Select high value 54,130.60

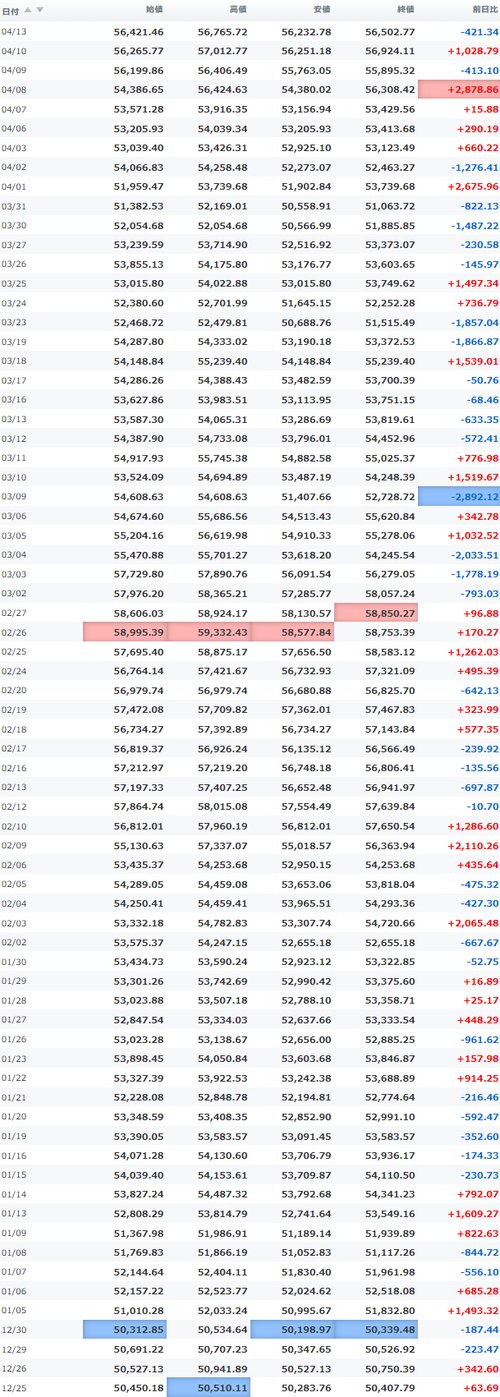click(x=223, y=1155)
